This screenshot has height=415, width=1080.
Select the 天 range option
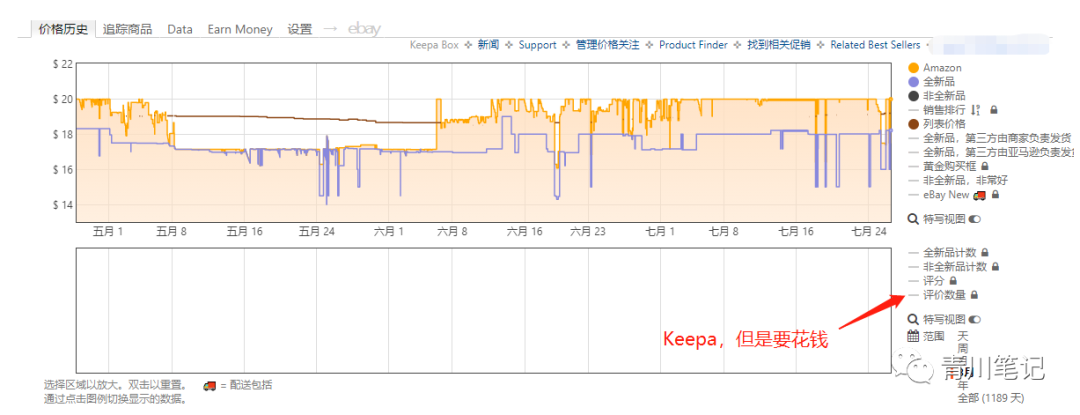963,335
